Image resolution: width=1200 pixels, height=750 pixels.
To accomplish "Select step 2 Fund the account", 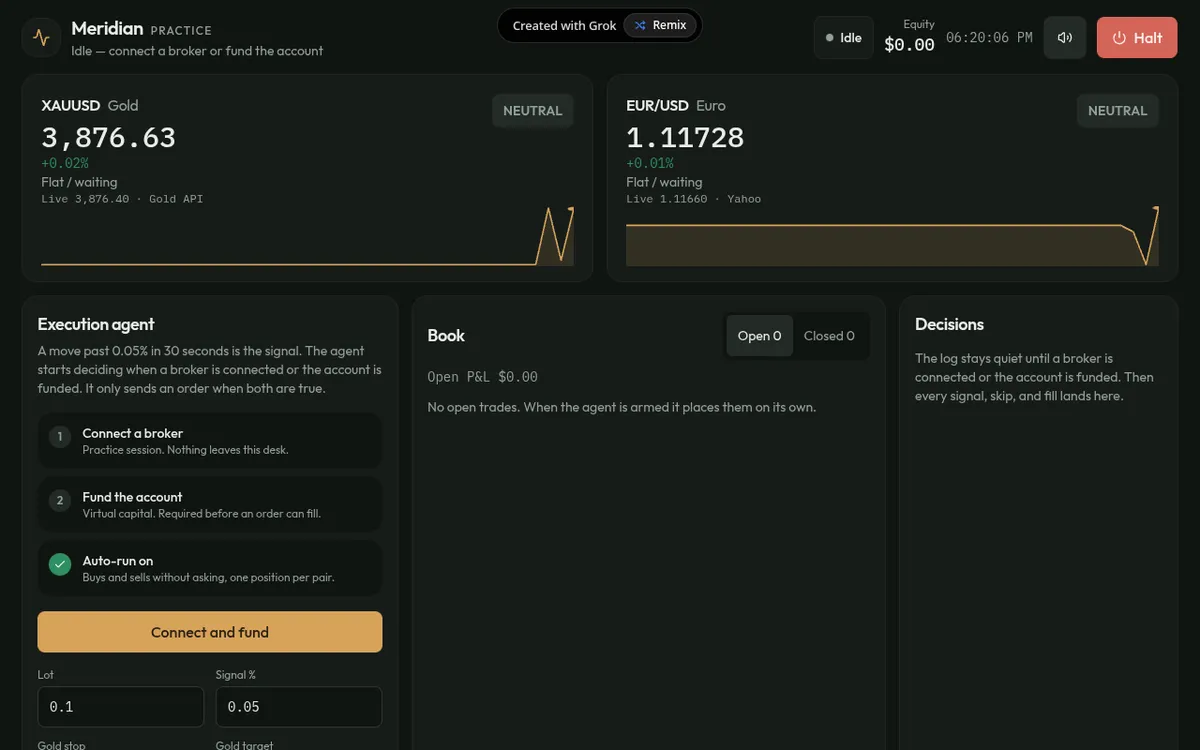I will click(x=210, y=505).
